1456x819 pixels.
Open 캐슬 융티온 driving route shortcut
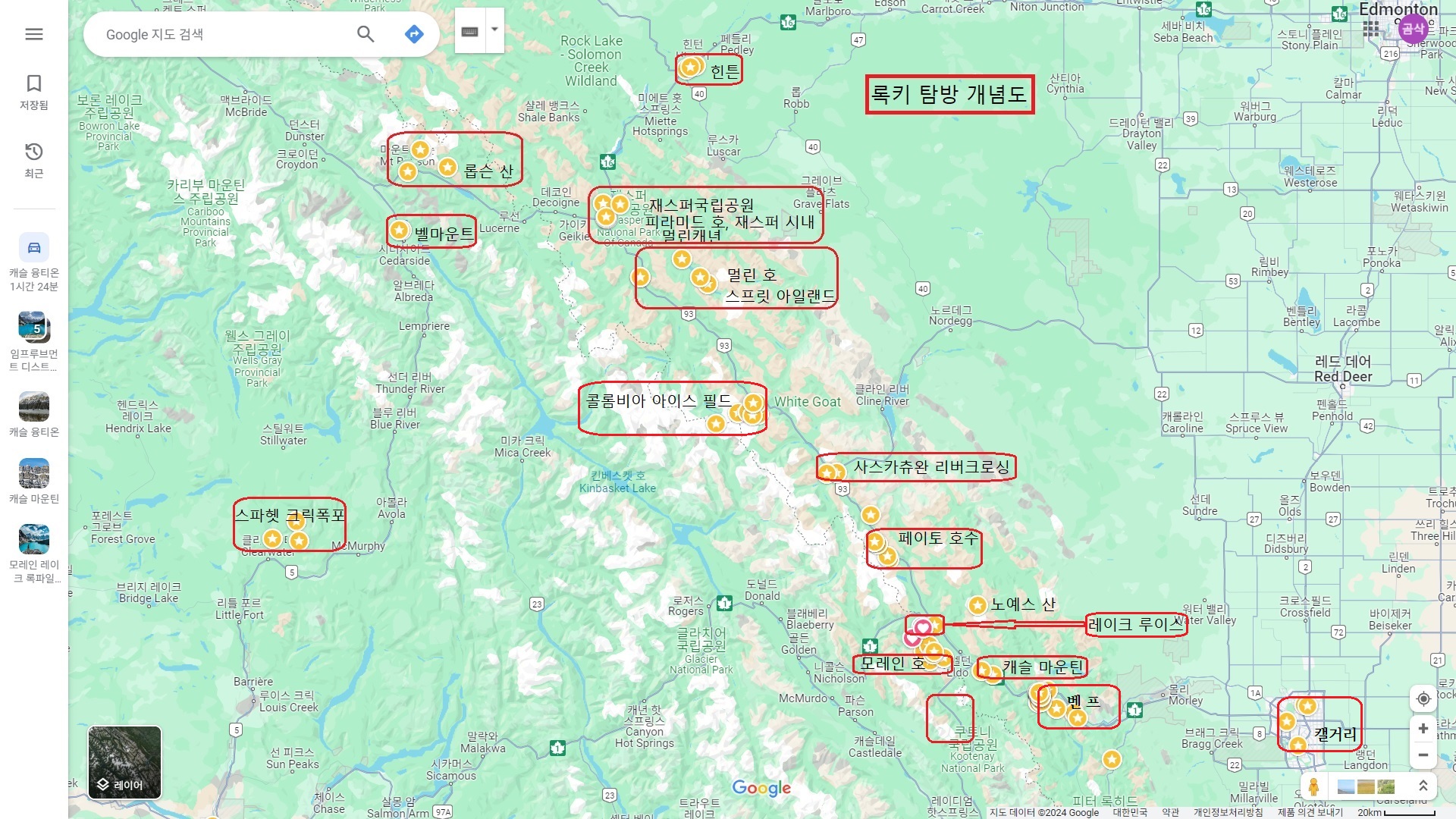[34, 262]
